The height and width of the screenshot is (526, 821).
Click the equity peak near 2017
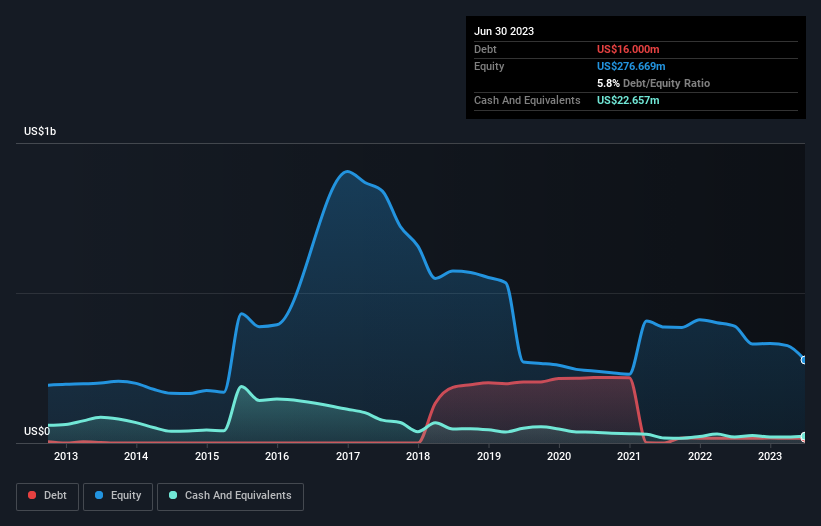347,171
